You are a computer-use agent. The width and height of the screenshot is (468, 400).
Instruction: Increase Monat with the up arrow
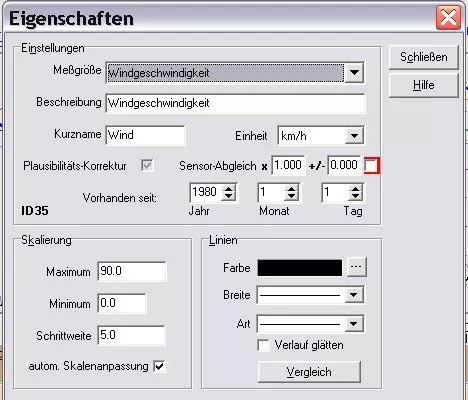(x=291, y=188)
